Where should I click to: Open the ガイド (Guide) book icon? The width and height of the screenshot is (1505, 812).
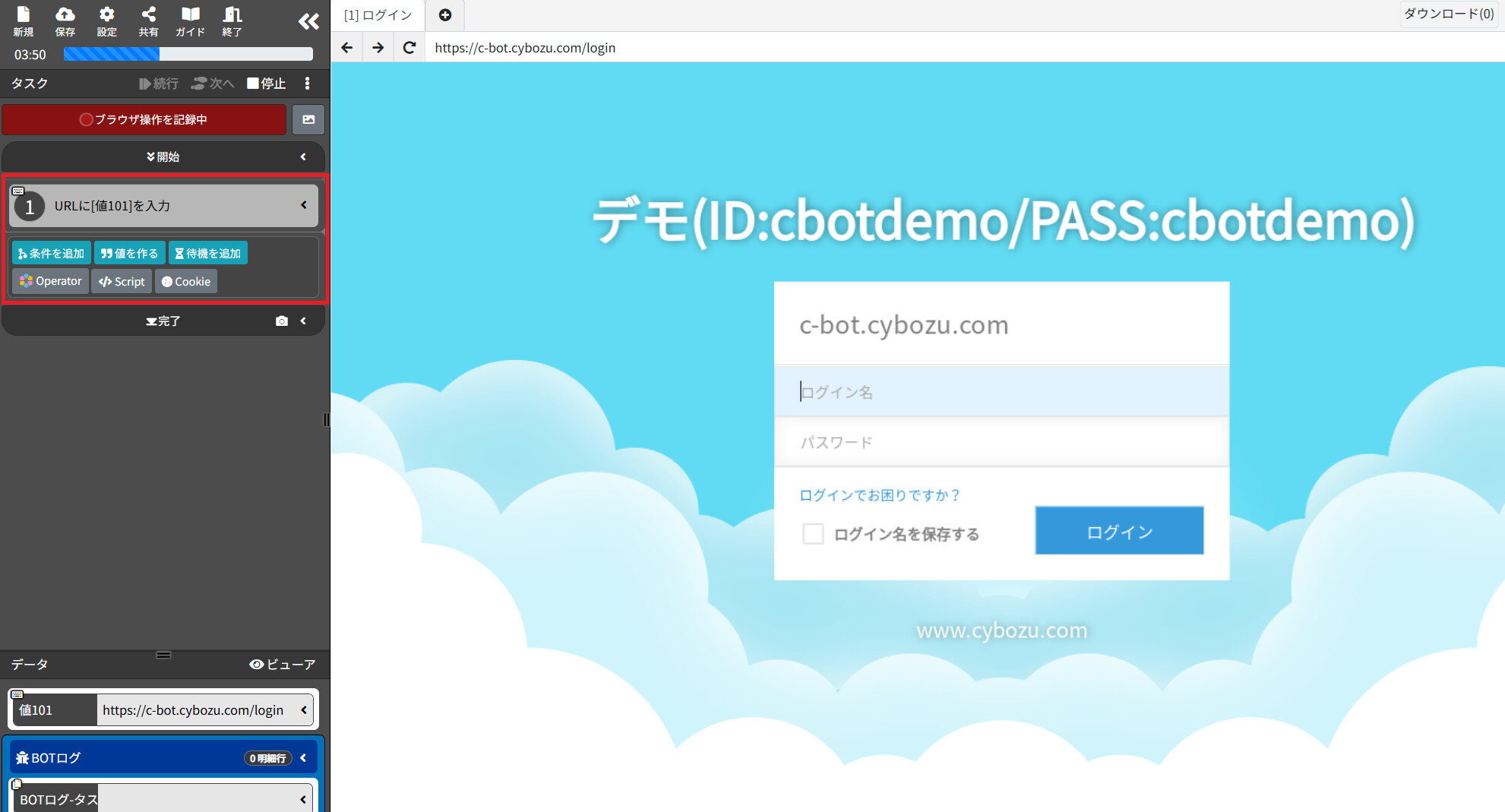(x=191, y=21)
